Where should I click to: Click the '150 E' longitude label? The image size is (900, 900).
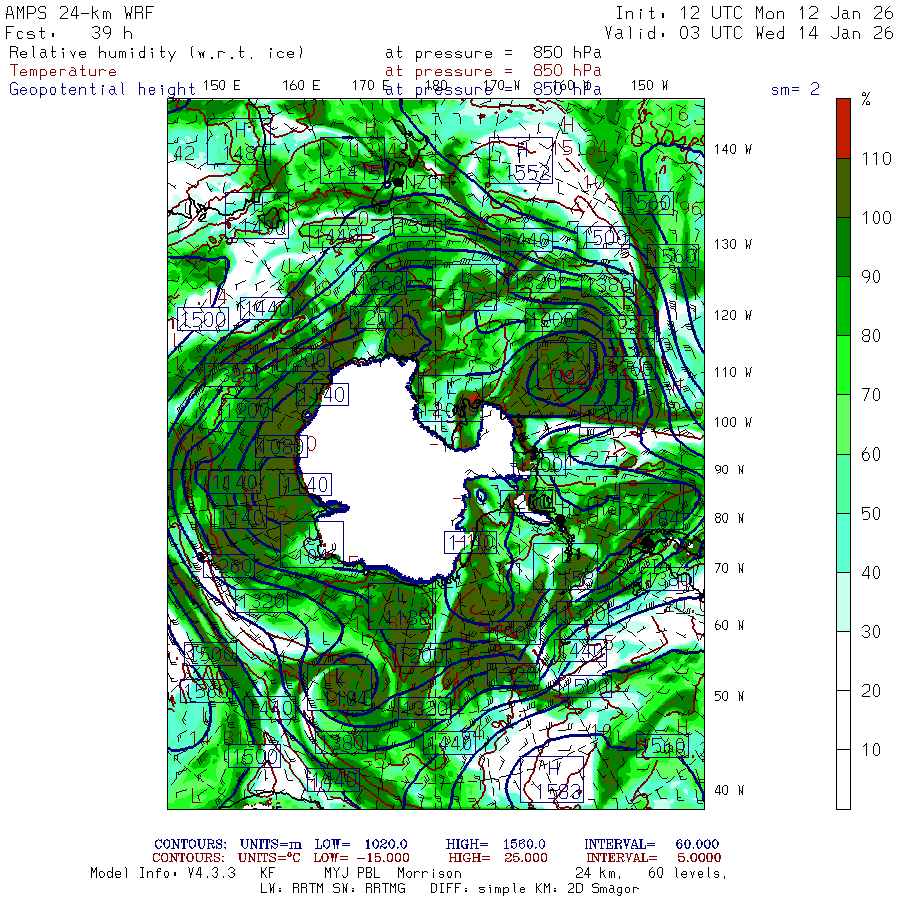222,86
